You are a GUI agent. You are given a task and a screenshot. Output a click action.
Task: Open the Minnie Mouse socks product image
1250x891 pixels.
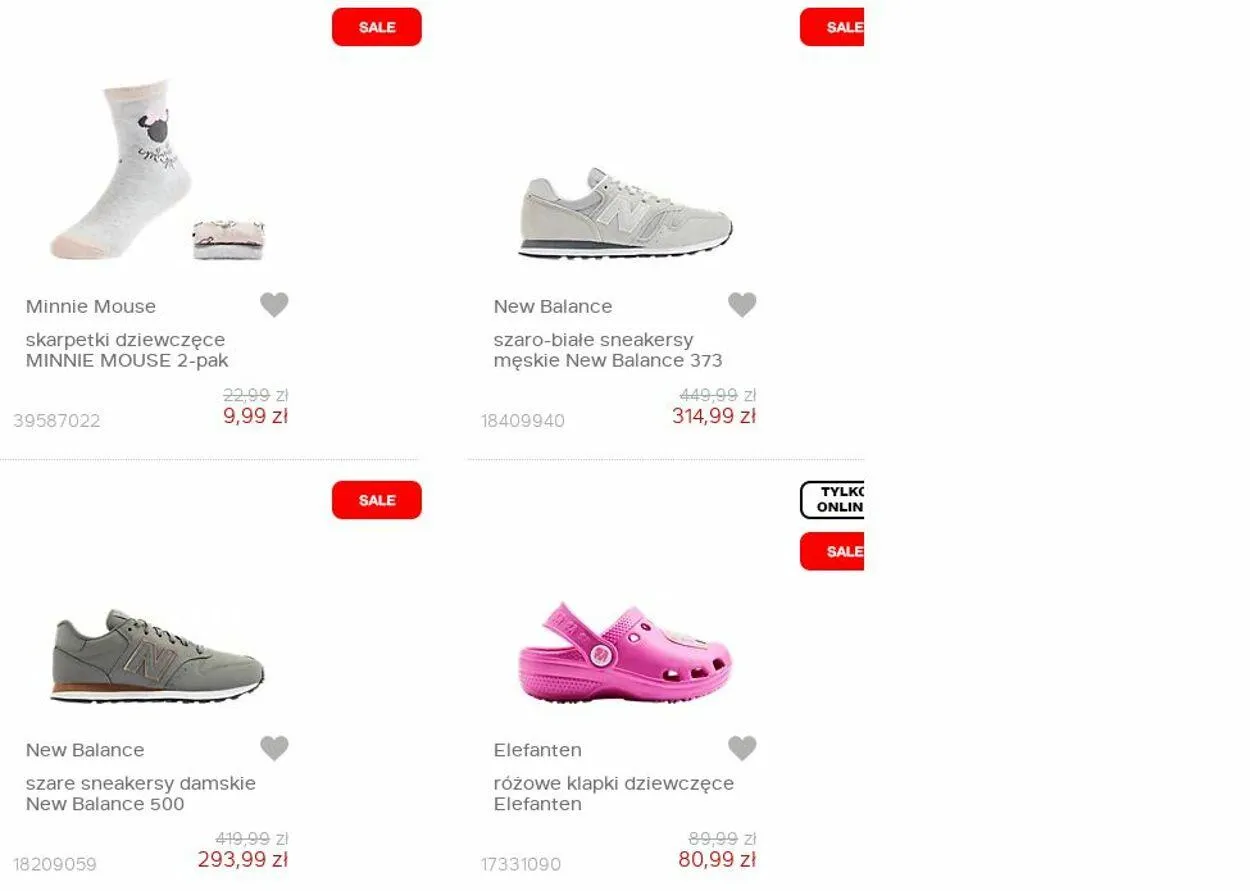click(x=157, y=170)
